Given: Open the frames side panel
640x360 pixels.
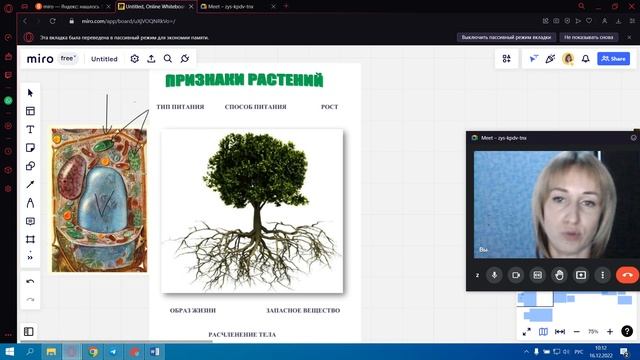Looking at the screenshot, I should pos(29,331).
